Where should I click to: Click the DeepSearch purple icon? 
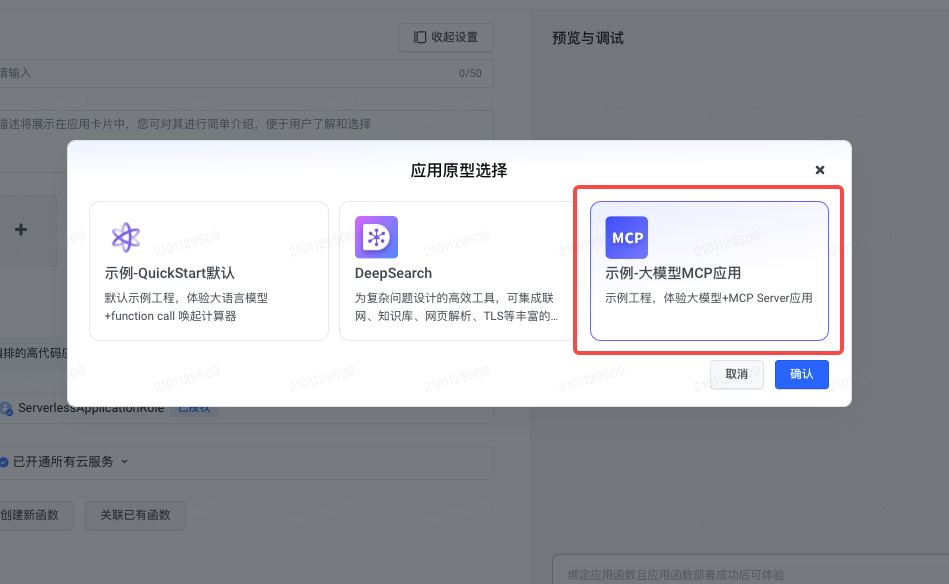click(376, 237)
